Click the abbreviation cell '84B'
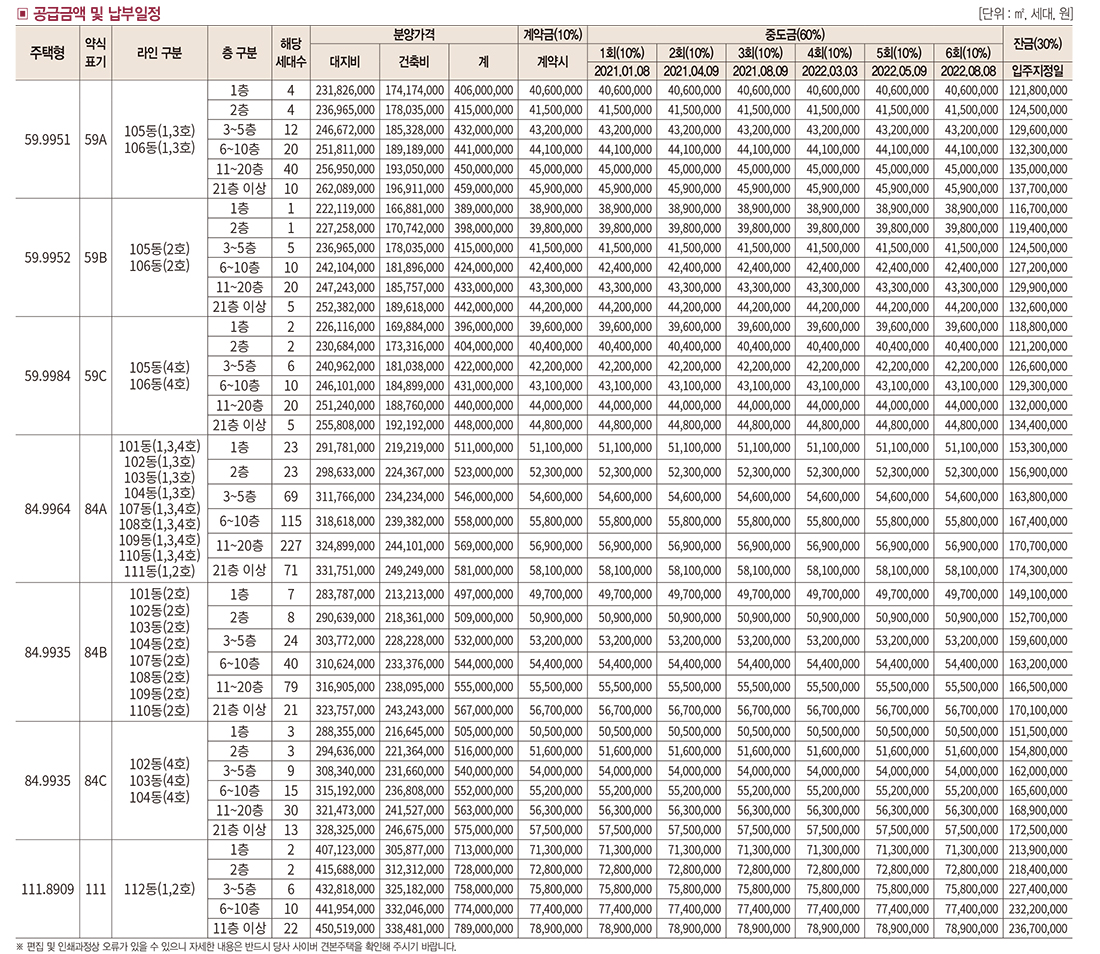Viewport: 1100px width, 954px height. pos(95,652)
